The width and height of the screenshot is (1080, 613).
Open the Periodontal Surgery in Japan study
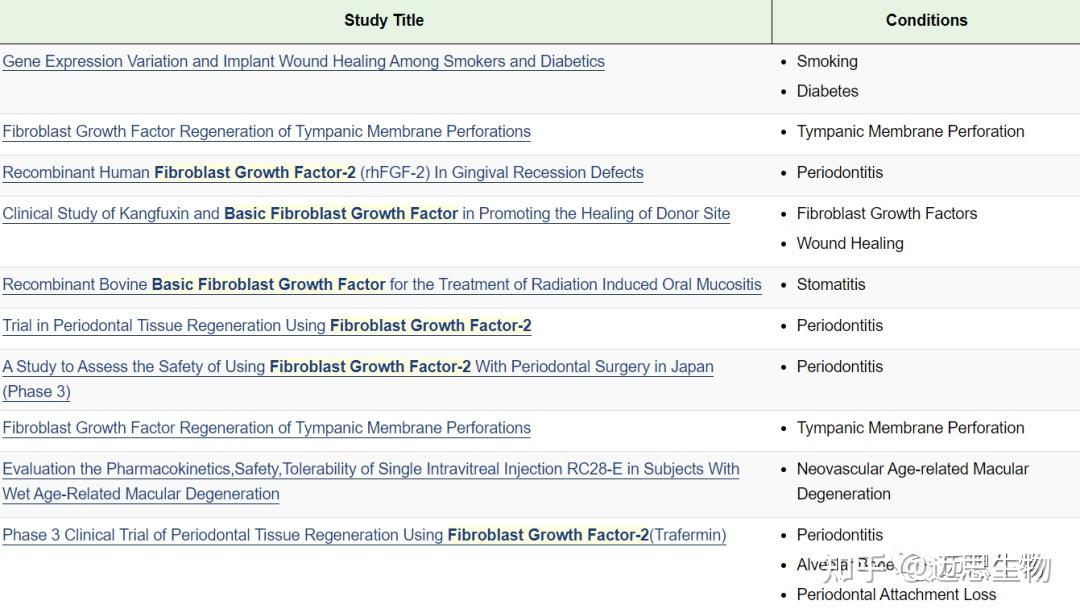pyautogui.click(x=358, y=366)
